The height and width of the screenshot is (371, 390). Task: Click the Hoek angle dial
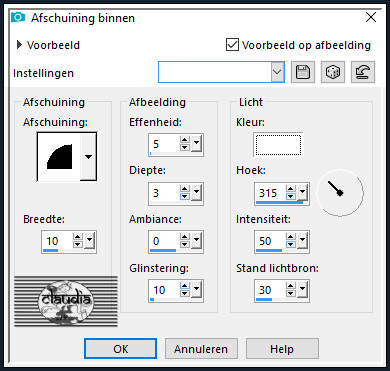point(340,193)
